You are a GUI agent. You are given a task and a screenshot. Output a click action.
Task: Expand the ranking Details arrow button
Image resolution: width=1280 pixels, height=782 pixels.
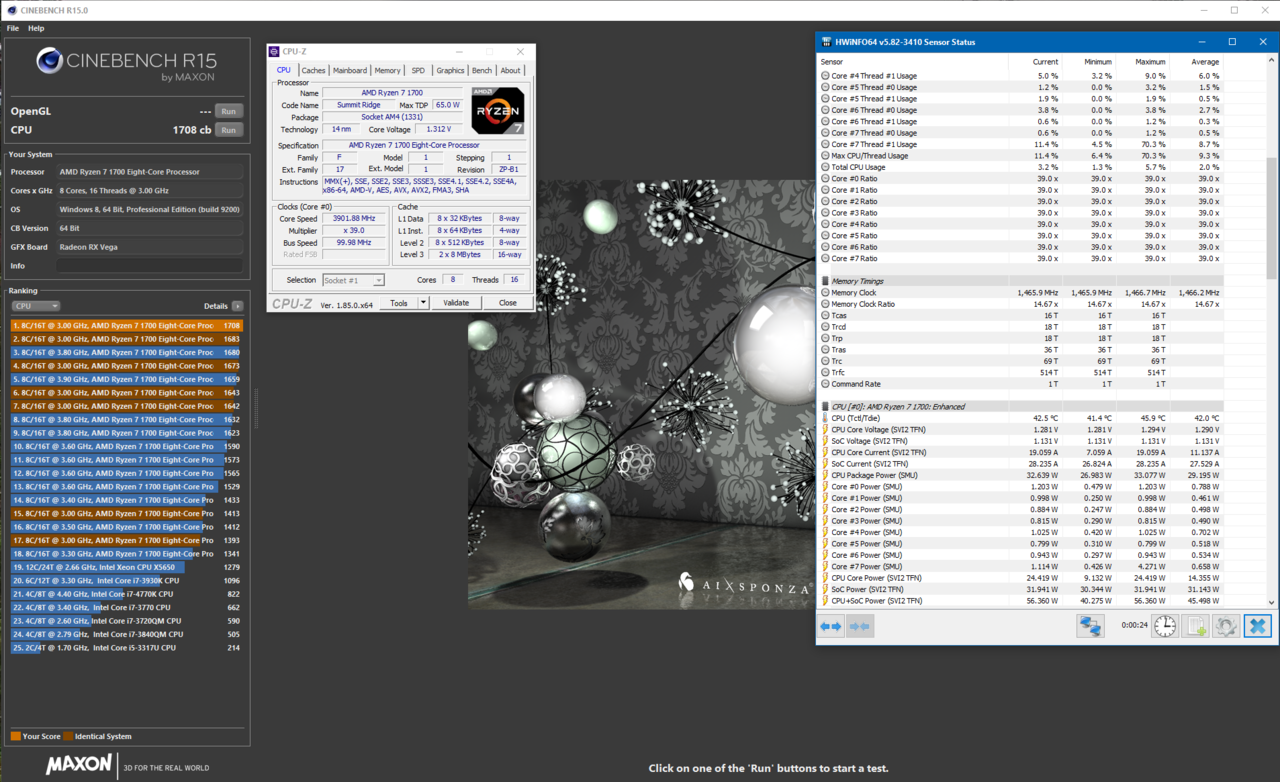point(237,306)
